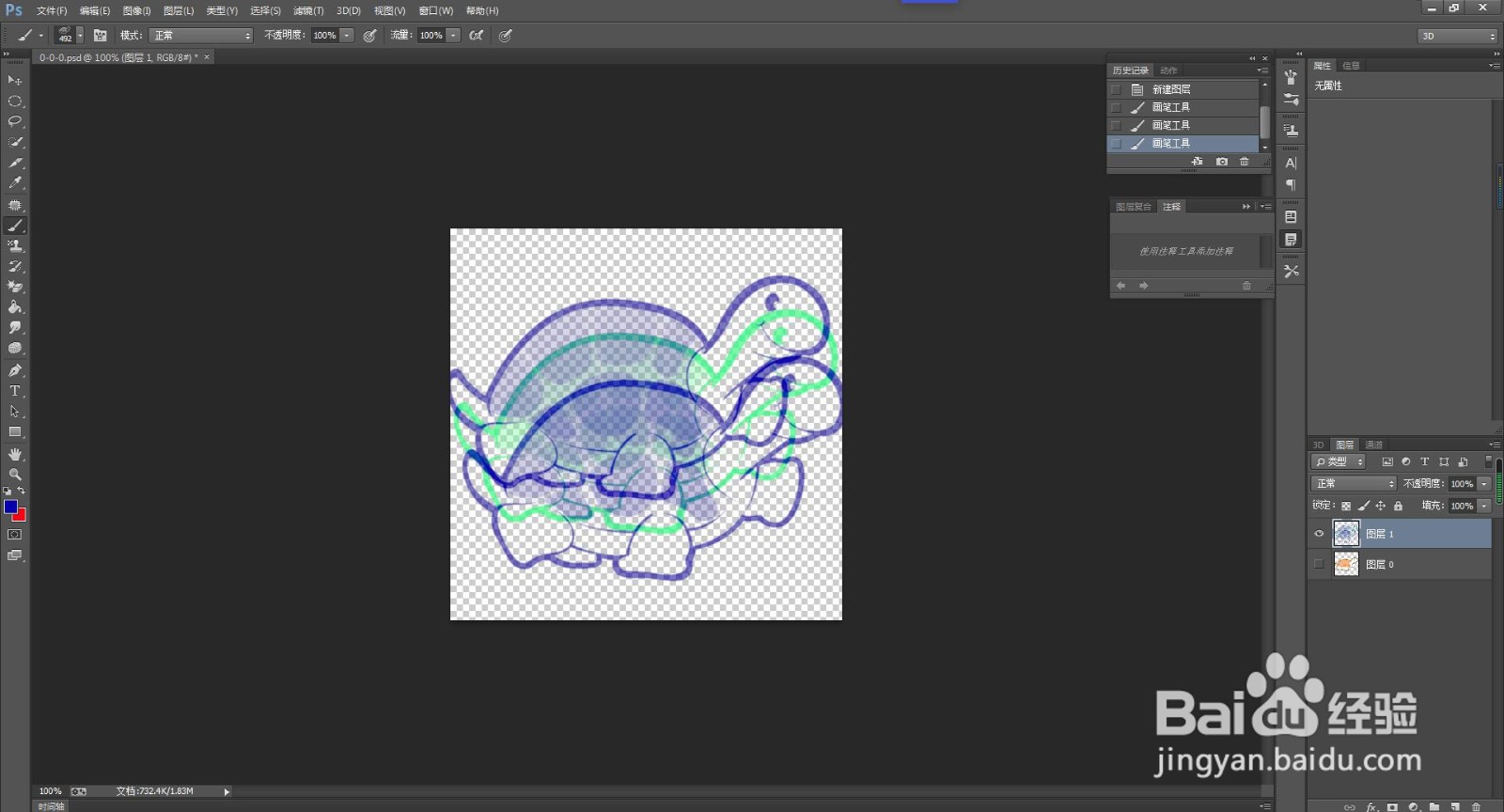The height and width of the screenshot is (812, 1504).
Task: Click the History panel scrollbar thumb
Action: (1264, 122)
